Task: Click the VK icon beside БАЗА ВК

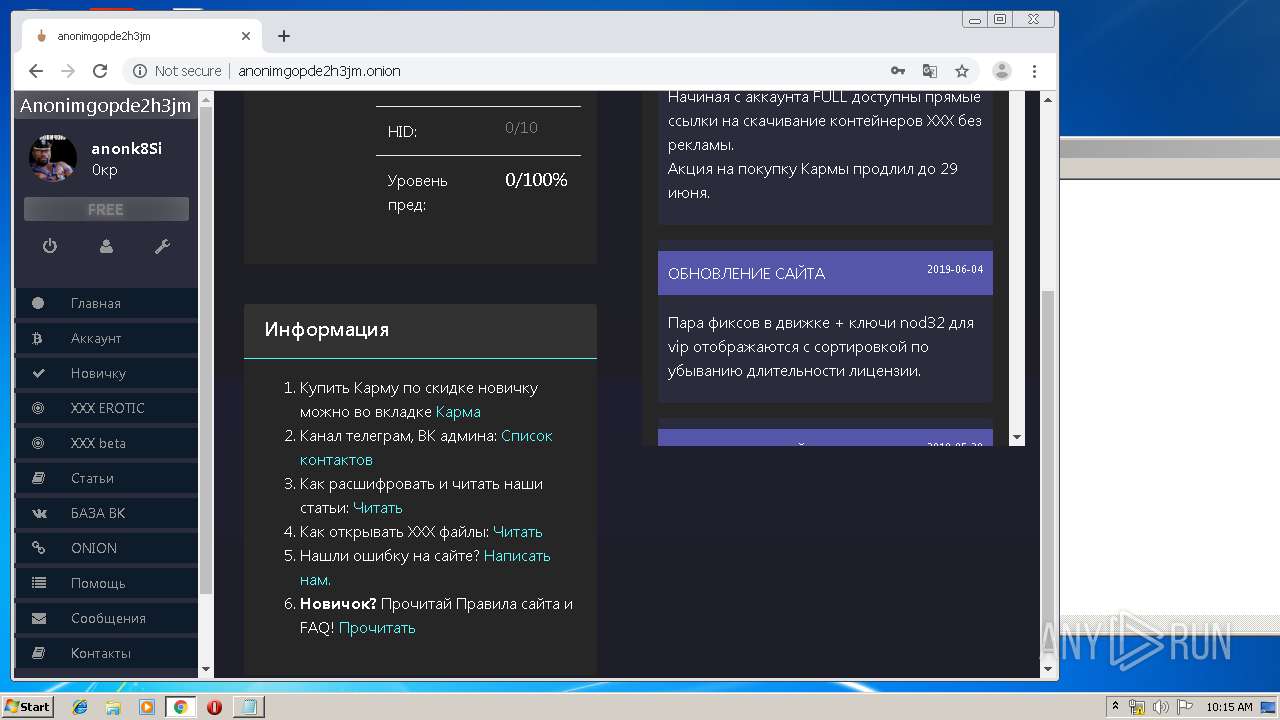Action: pos(39,513)
